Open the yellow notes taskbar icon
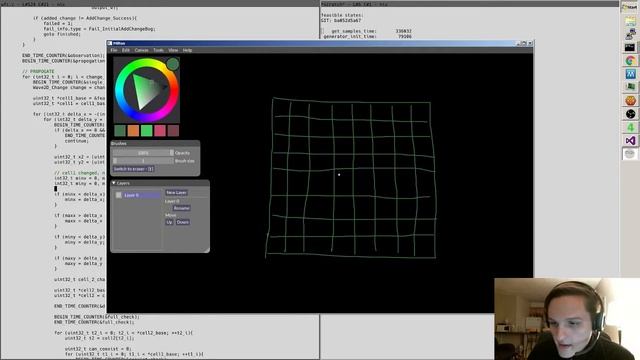Image resolution: width=640 pixels, height=360 pixels. tap(630, 21)
